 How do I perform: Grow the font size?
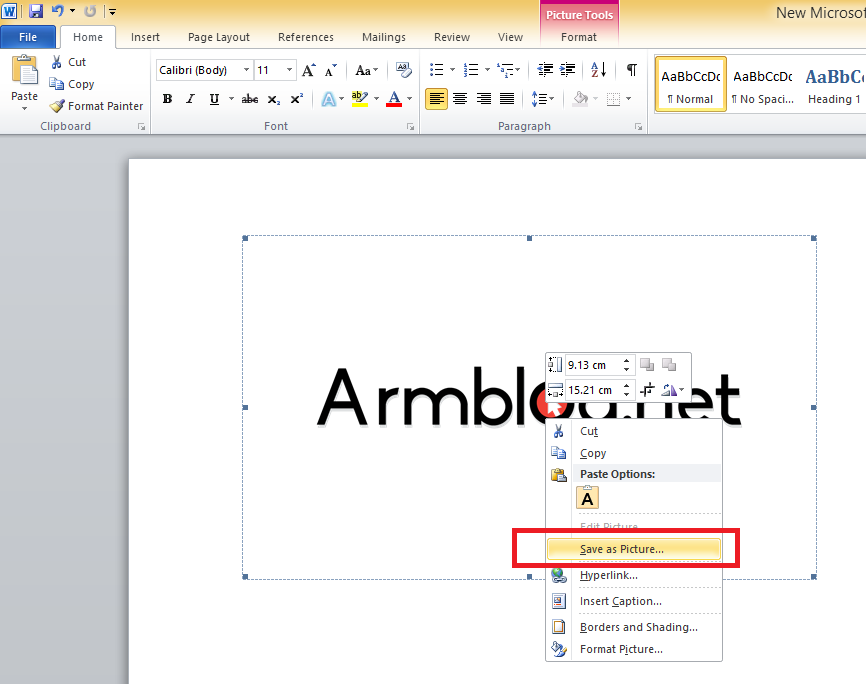(x=308, y=70)
